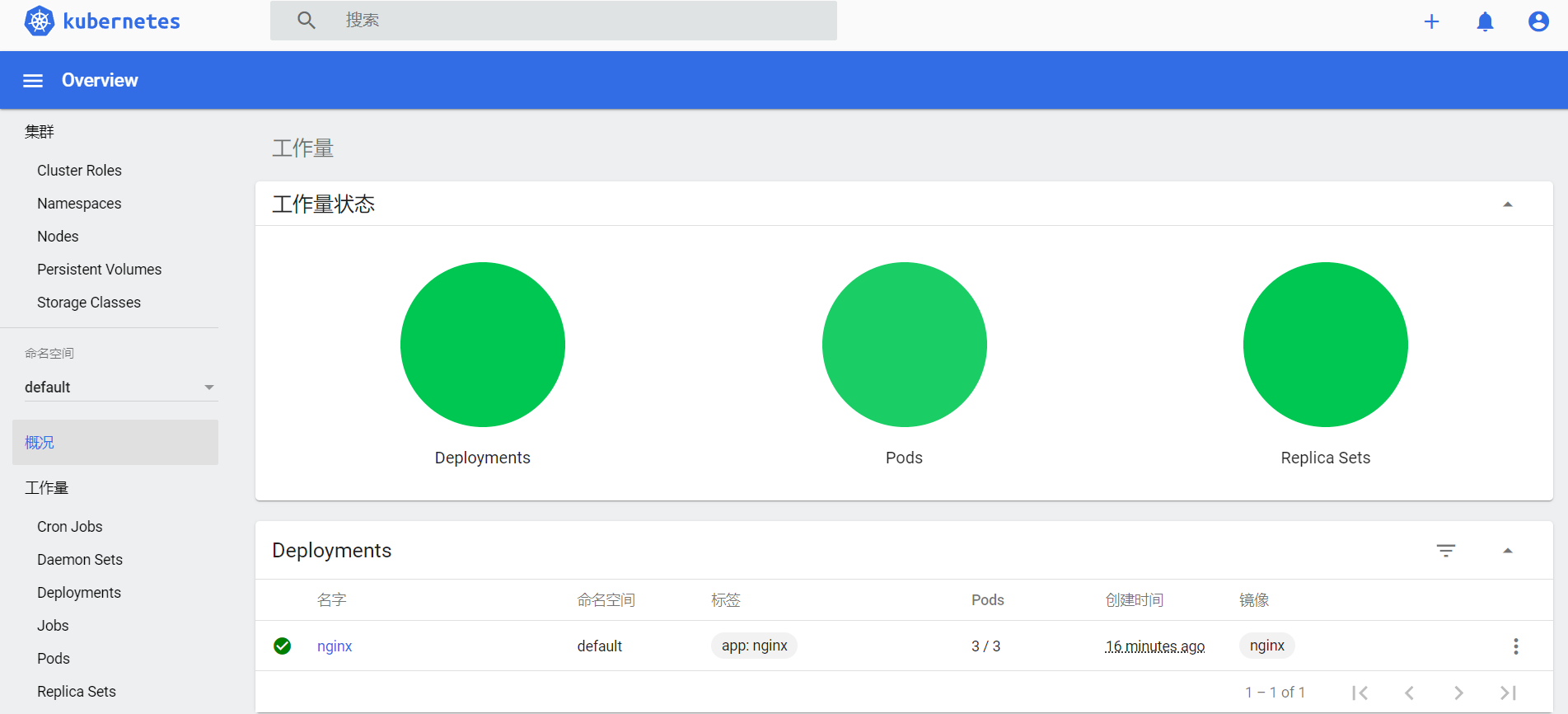Open the nginx row actions menu
The width and height of the screenshot is (1568, 714).
[1516, 646]
